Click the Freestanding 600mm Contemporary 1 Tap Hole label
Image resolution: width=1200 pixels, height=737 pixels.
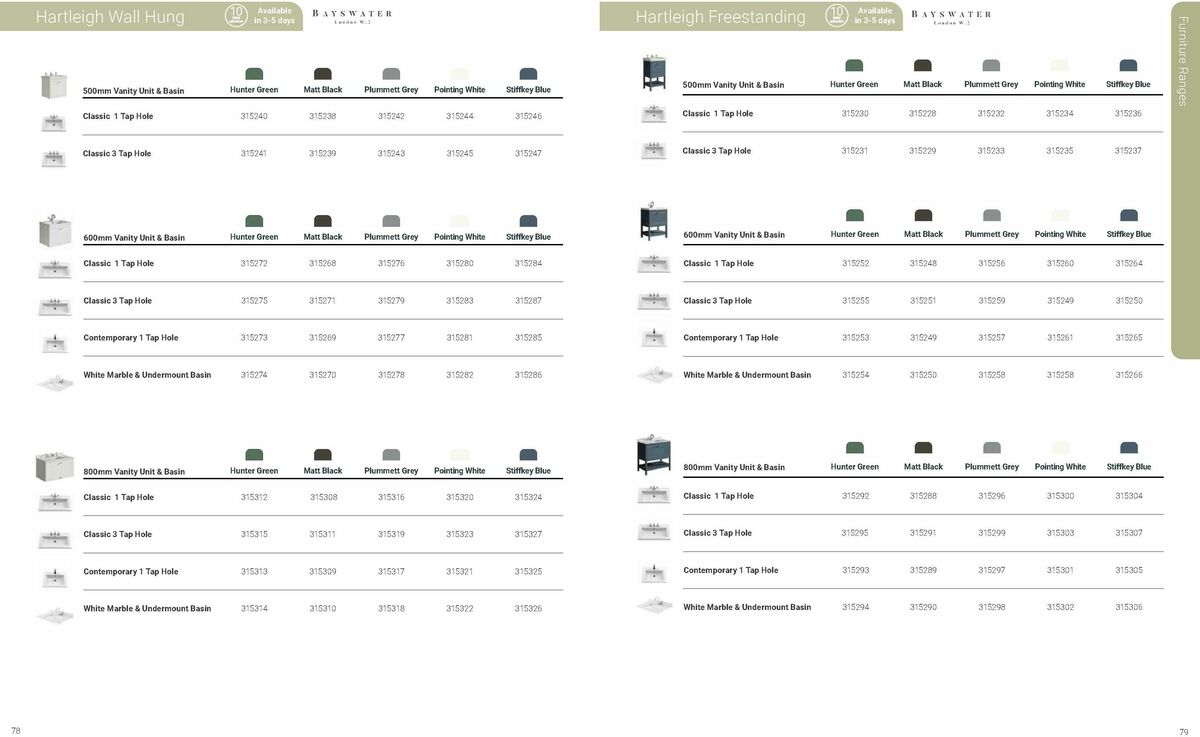click(x=731, y=338)
